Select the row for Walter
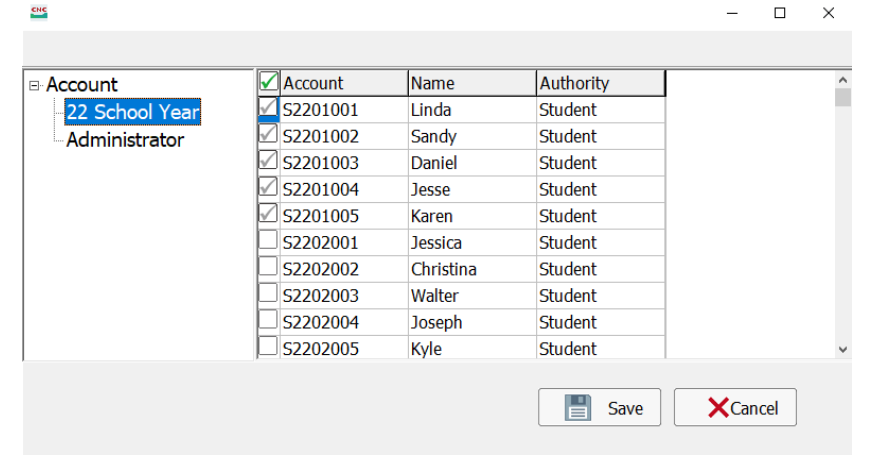Viewport: 879px width, 465px height. [x=462, y=296]
